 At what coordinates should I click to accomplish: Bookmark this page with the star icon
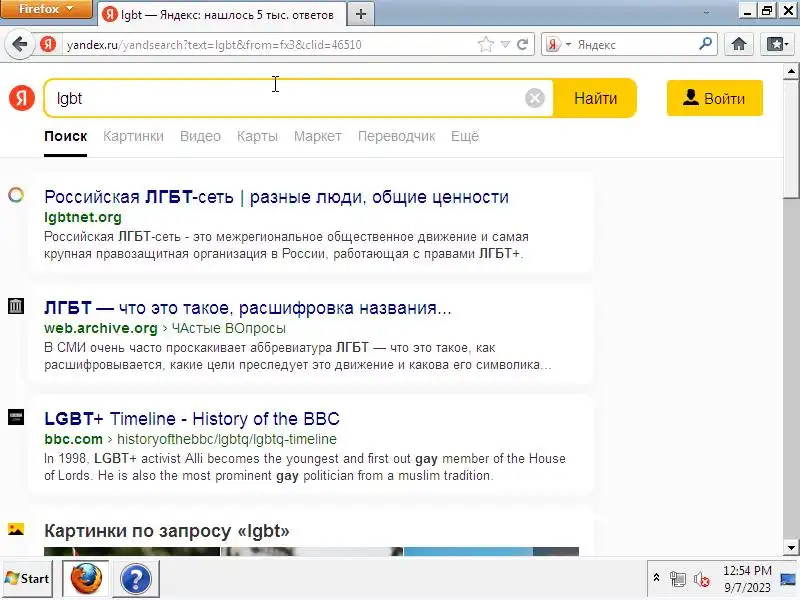pos(486,44)
